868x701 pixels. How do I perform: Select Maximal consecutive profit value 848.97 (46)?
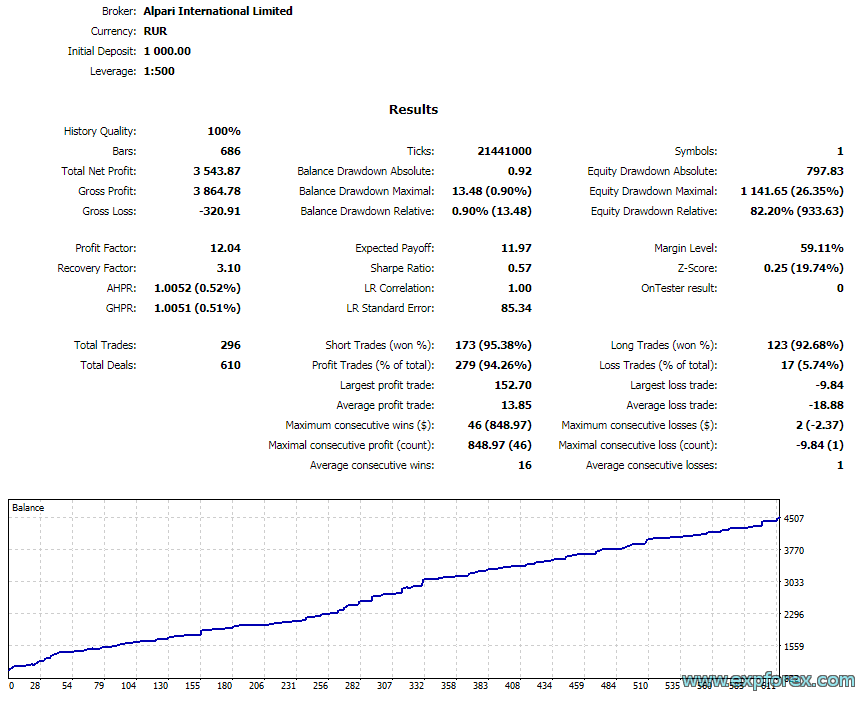(500, 445)
